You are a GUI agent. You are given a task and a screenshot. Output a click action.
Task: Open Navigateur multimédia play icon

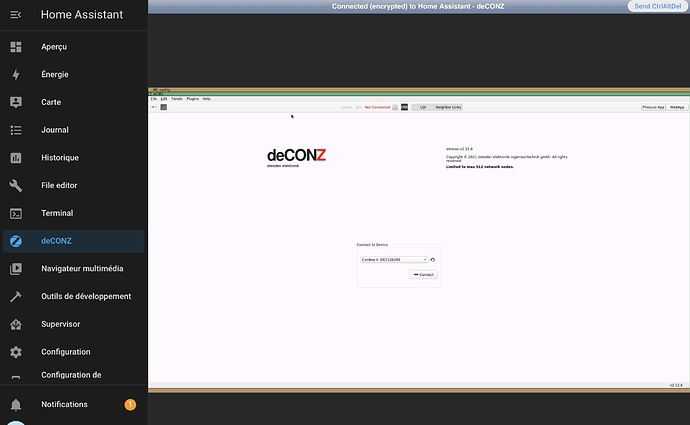pos(16,269)
